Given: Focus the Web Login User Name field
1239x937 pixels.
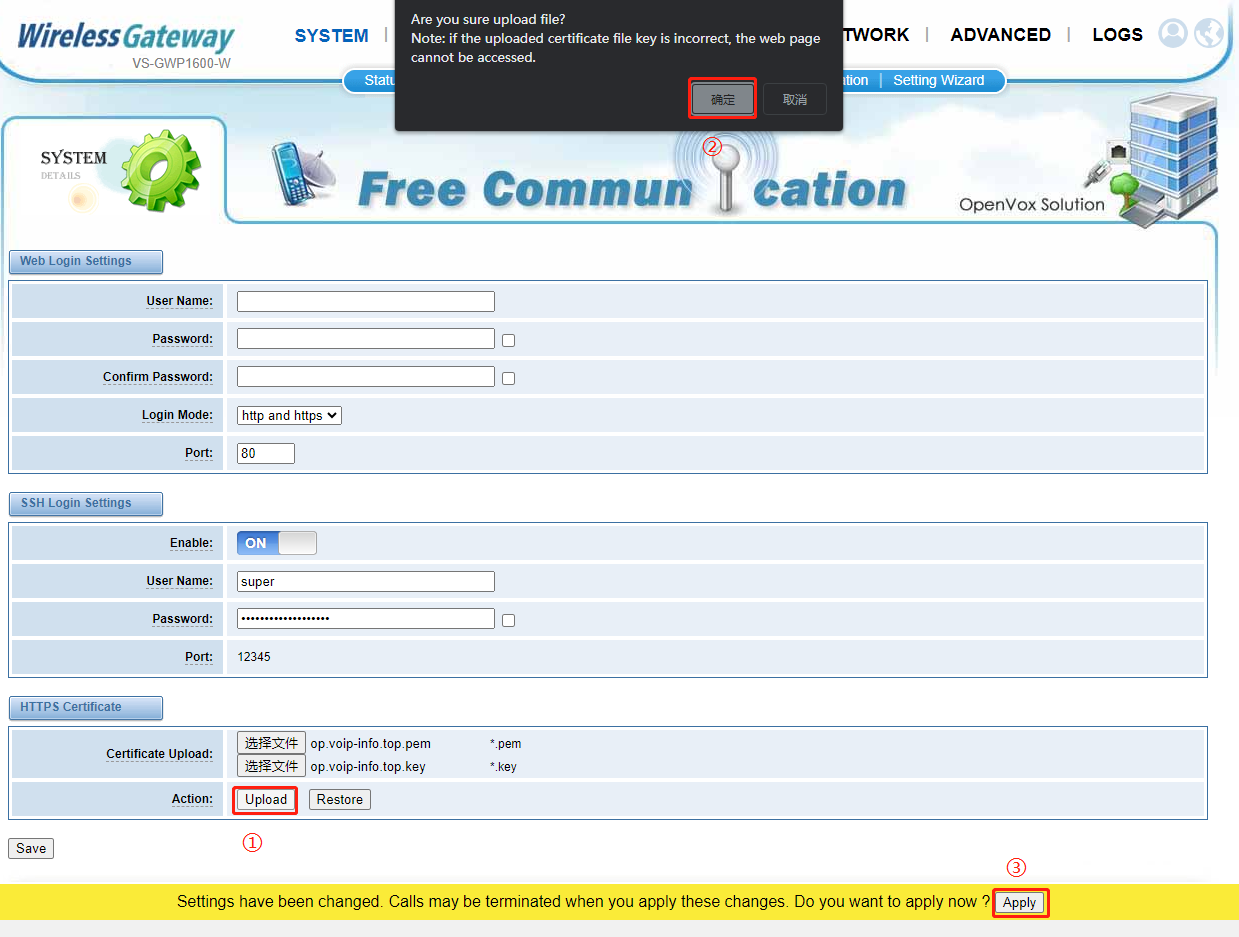Looking at the screenshot, I should click(x=366, y=301).
